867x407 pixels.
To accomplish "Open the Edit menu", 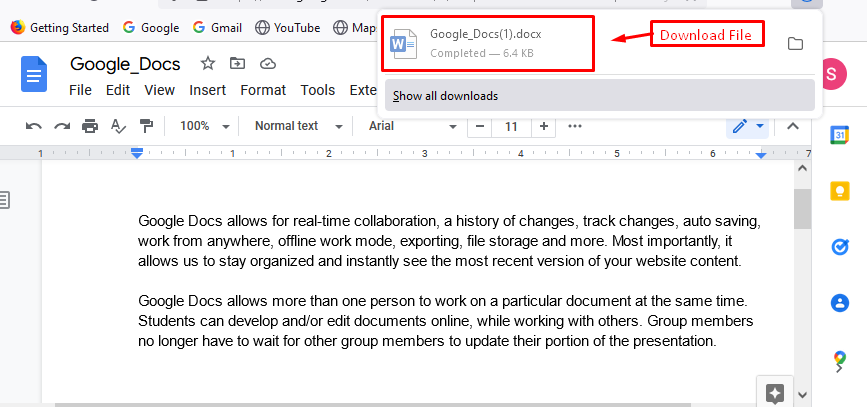I will pos(118,90).
